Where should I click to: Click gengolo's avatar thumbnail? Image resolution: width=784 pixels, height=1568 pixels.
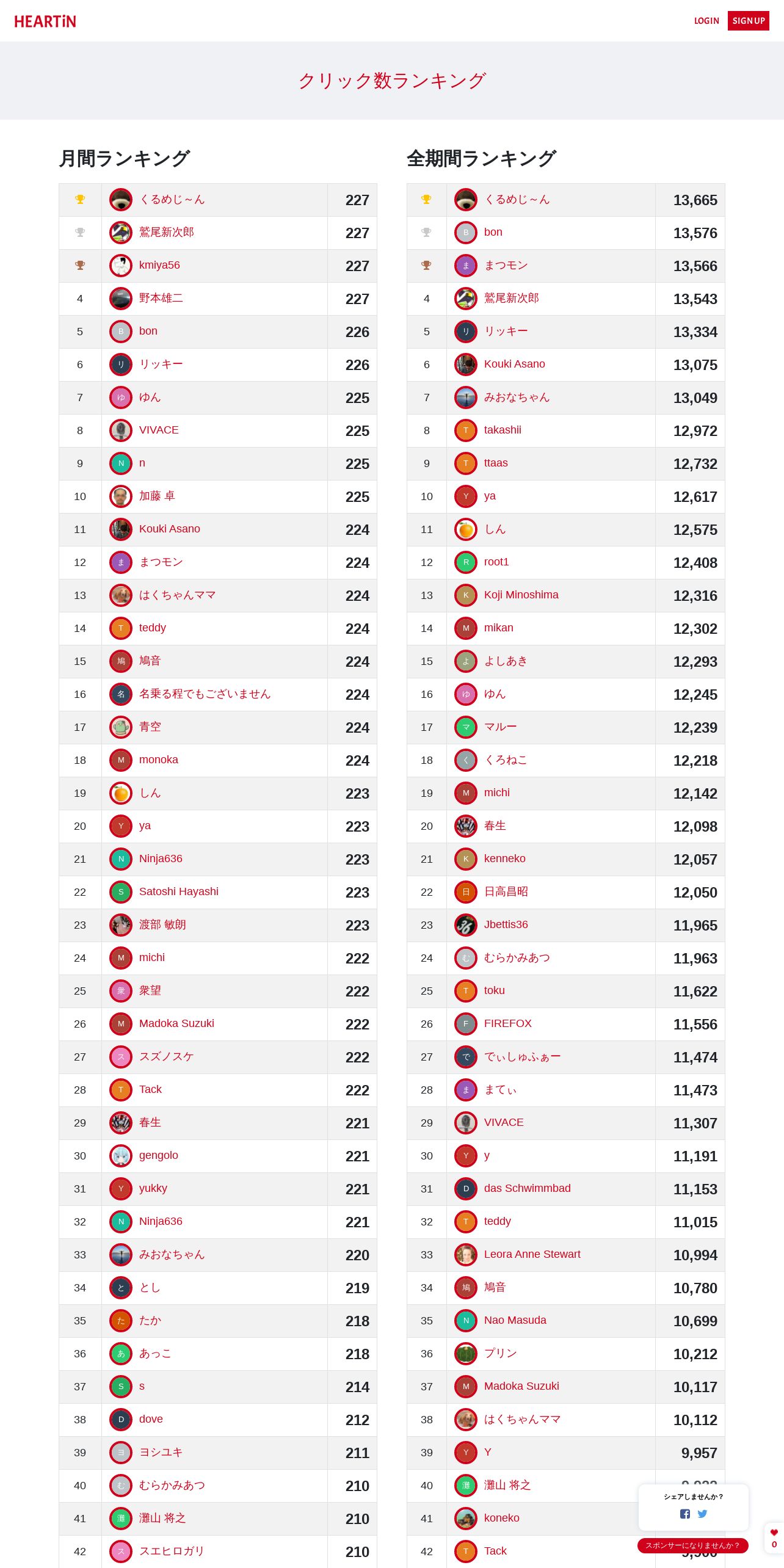tap(121, 1156)
